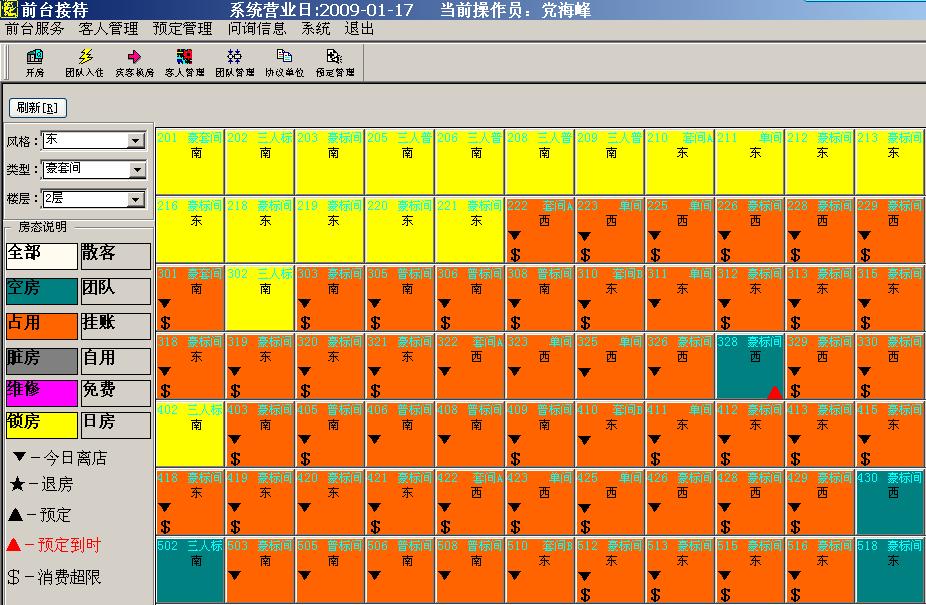Image resolution: width=926 pixels, height=605 pixels.
Task: Select the 客人管理 toolbar icon
Action: (184, 62)
